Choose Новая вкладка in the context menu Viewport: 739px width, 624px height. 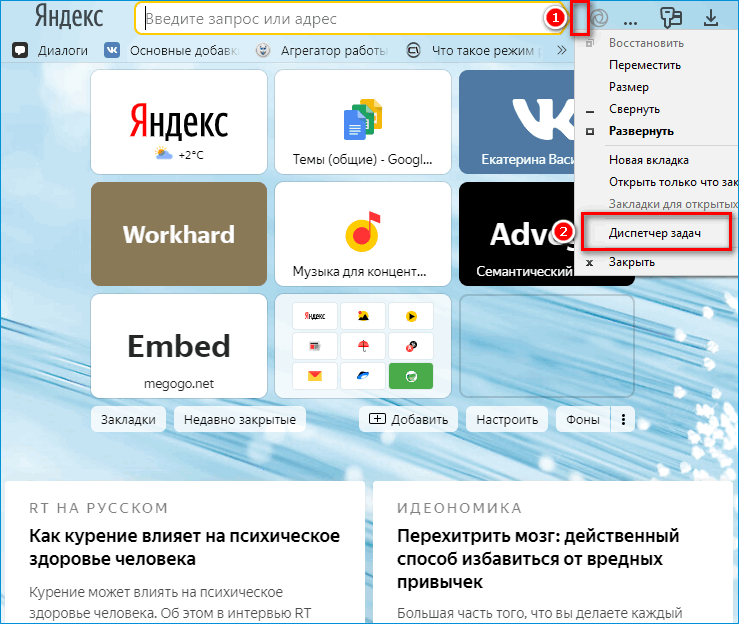(649, 160)
